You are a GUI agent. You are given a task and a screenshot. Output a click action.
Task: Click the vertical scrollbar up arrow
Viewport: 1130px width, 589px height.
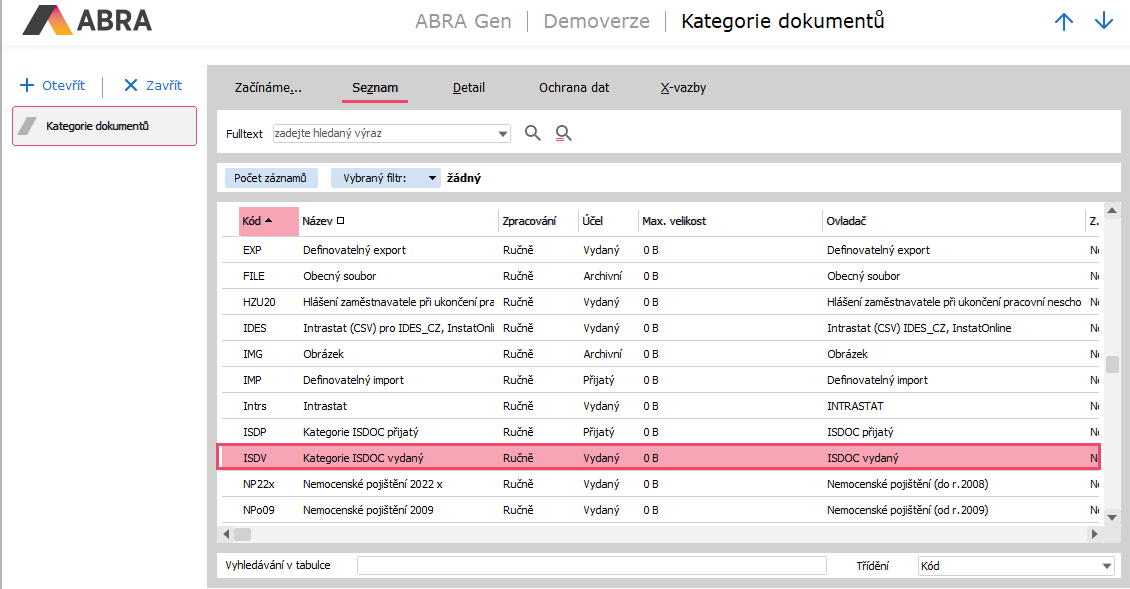tap(1113, 211)
